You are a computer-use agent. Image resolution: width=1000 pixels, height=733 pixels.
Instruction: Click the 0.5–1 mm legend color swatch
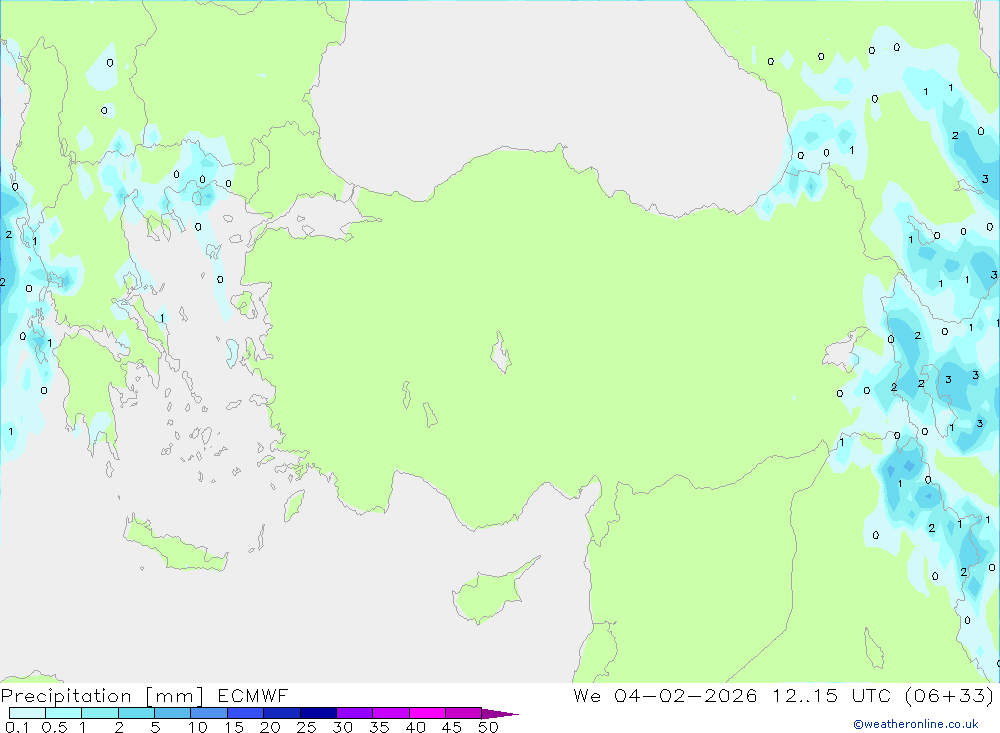pos(64,713)
